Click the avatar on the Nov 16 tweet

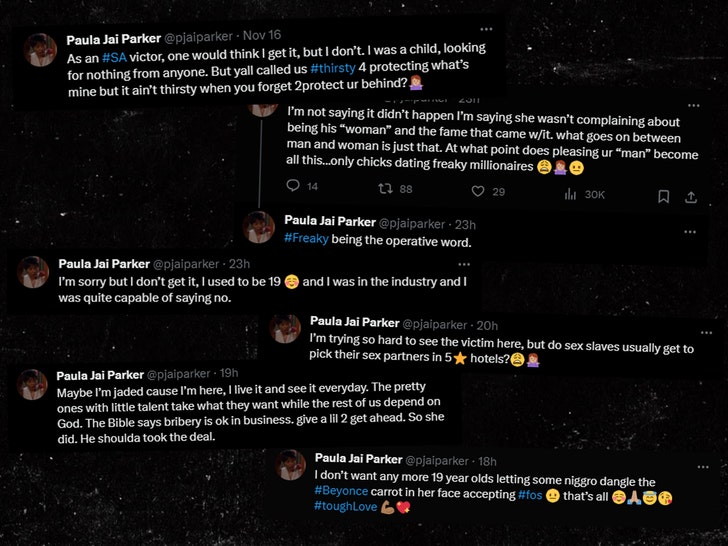(40, 50)
